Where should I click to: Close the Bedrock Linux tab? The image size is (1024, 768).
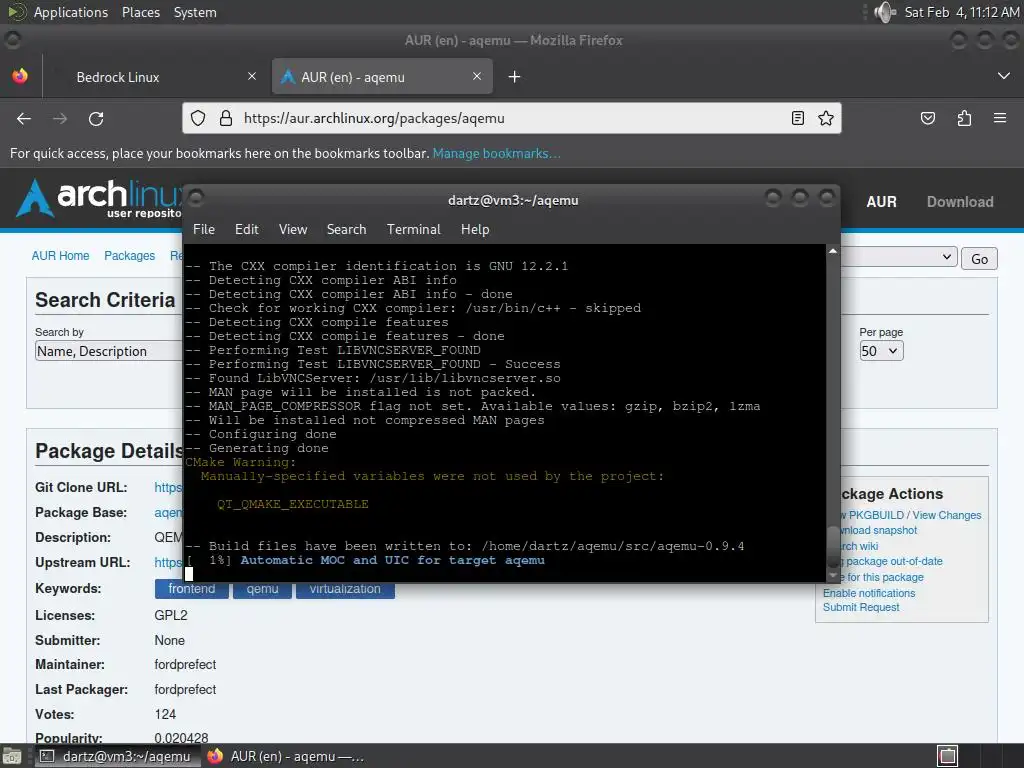pos(252,76)
